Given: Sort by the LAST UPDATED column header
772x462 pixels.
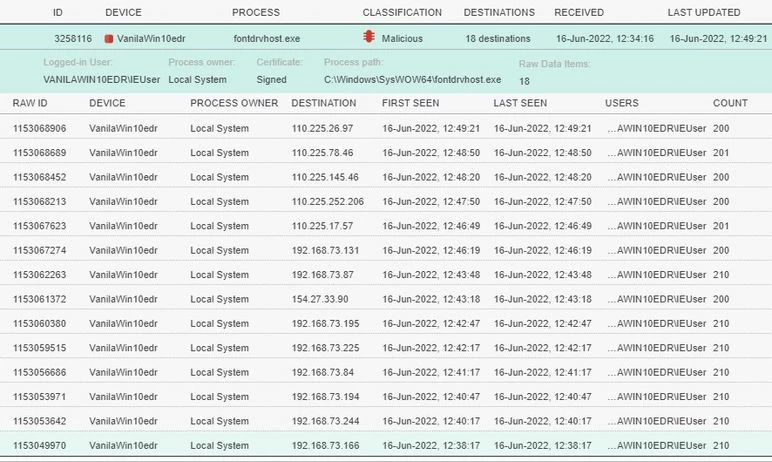Looking at the screenshot, I should [x=704, y=12].
